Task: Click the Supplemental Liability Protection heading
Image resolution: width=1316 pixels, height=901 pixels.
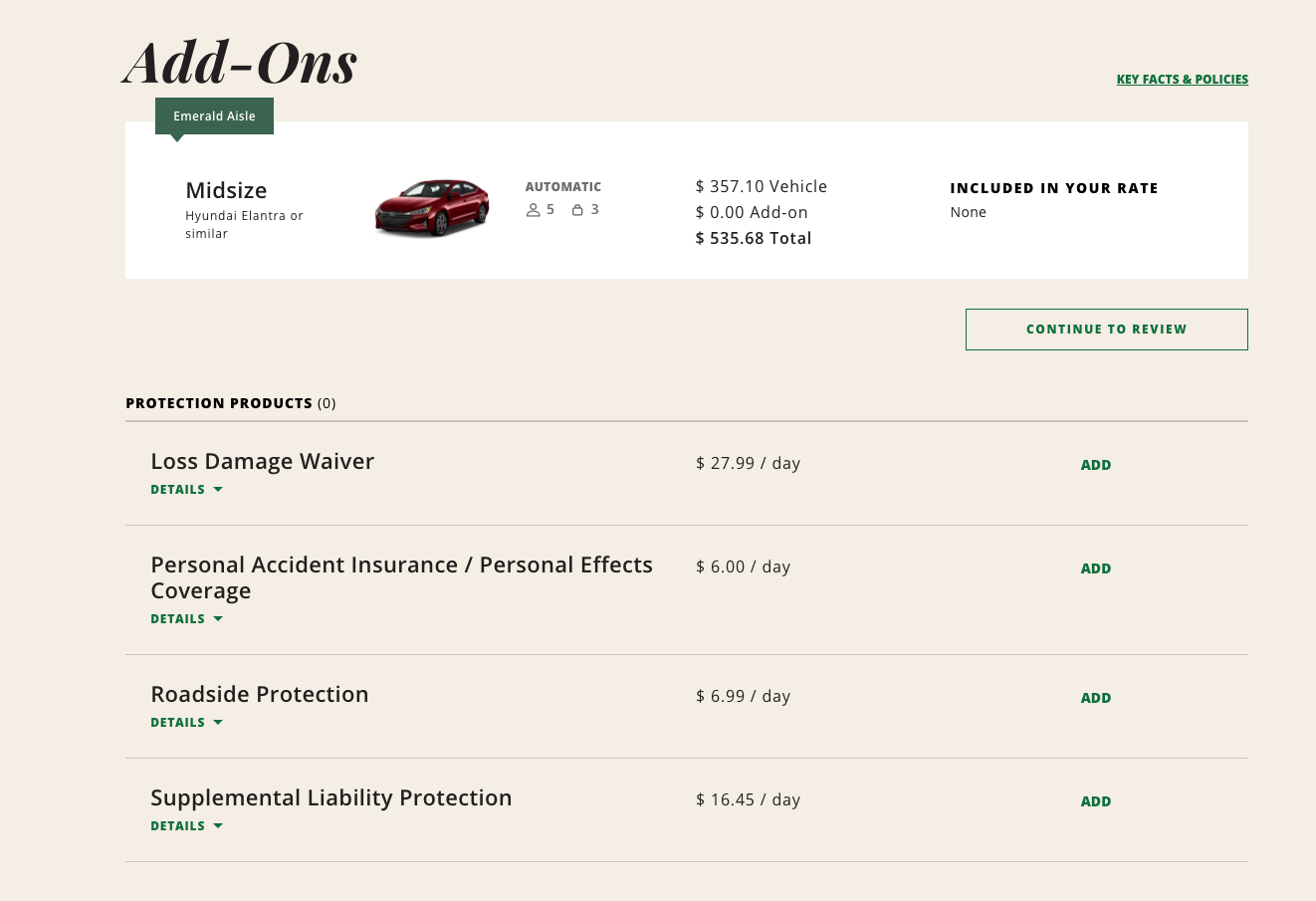Action: (x=330, y=798)
